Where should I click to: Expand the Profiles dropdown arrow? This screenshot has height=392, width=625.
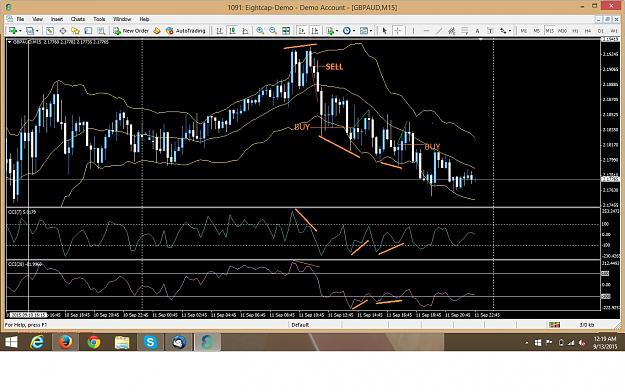37,31
